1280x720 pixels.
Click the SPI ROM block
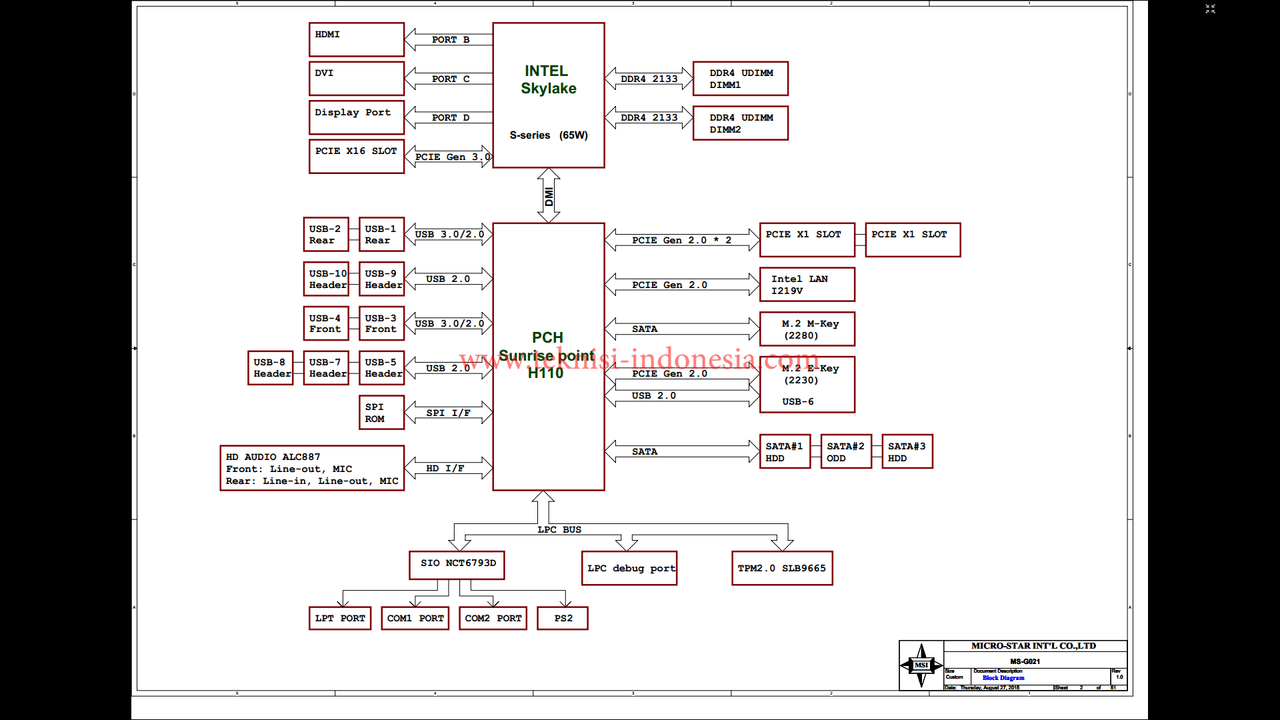click(382, 412)
